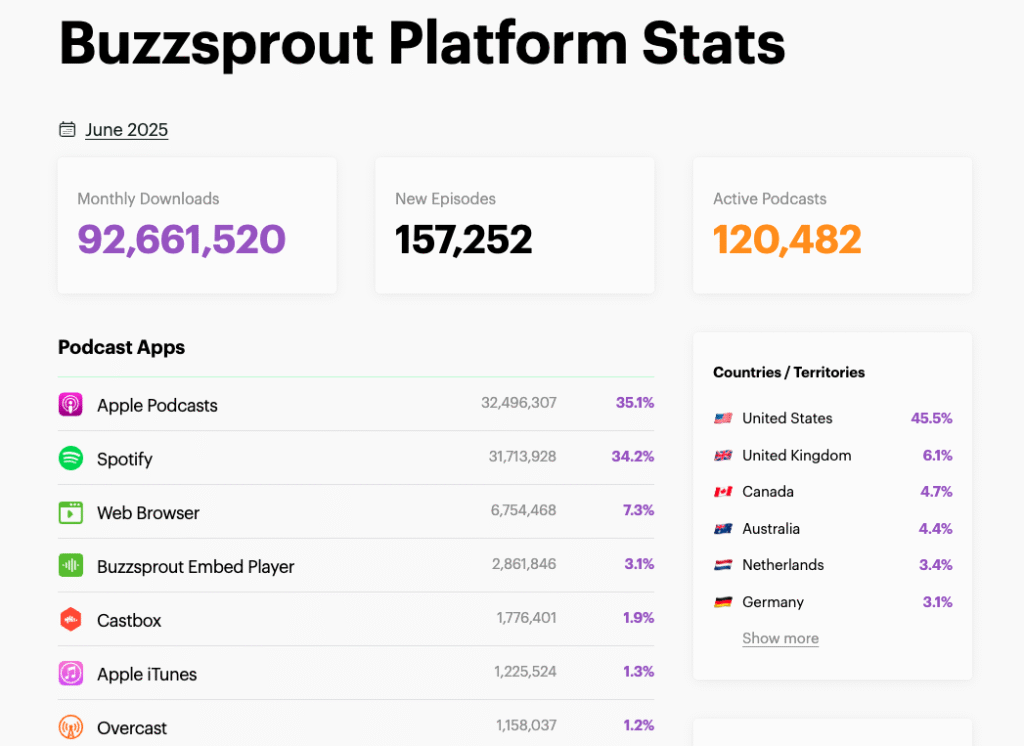Select the Active Podcasts value 120,482
This screenshot has width=1024, height=746.
[787, 239]
